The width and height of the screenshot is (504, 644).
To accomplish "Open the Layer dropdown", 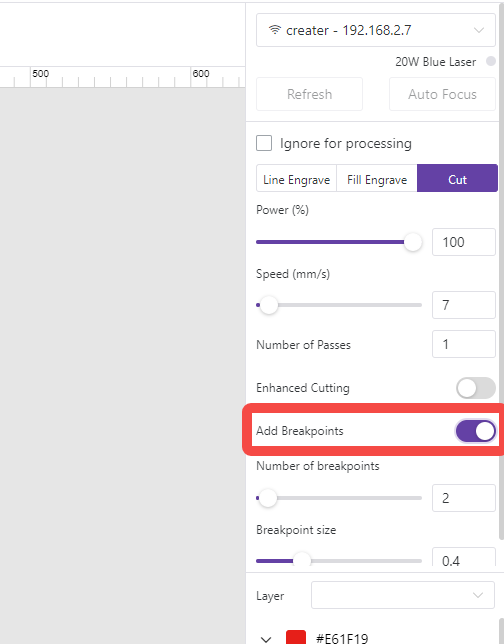I will click(x=403, y=595).
